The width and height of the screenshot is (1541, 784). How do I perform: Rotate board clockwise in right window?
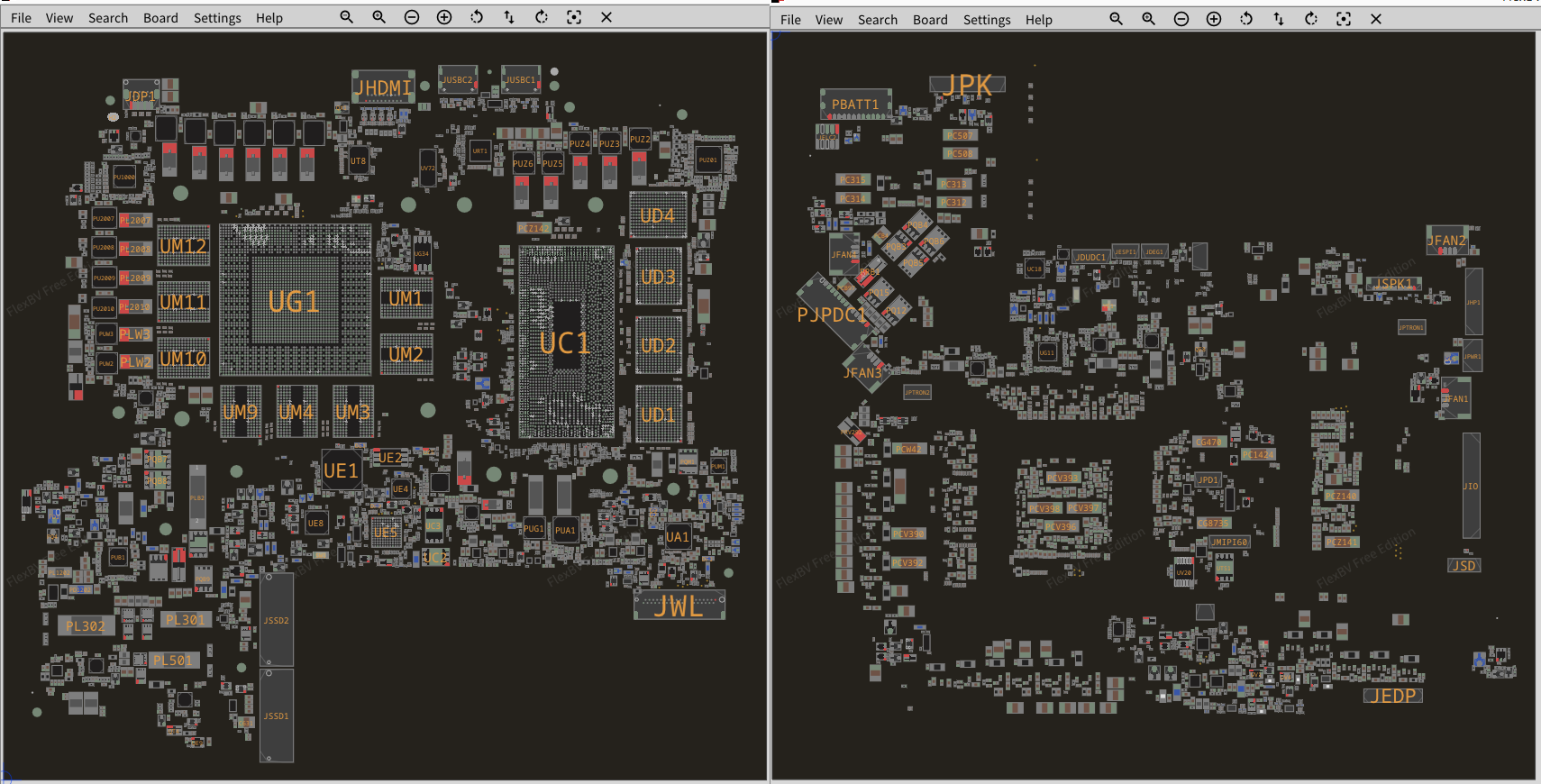[1311, 19]
